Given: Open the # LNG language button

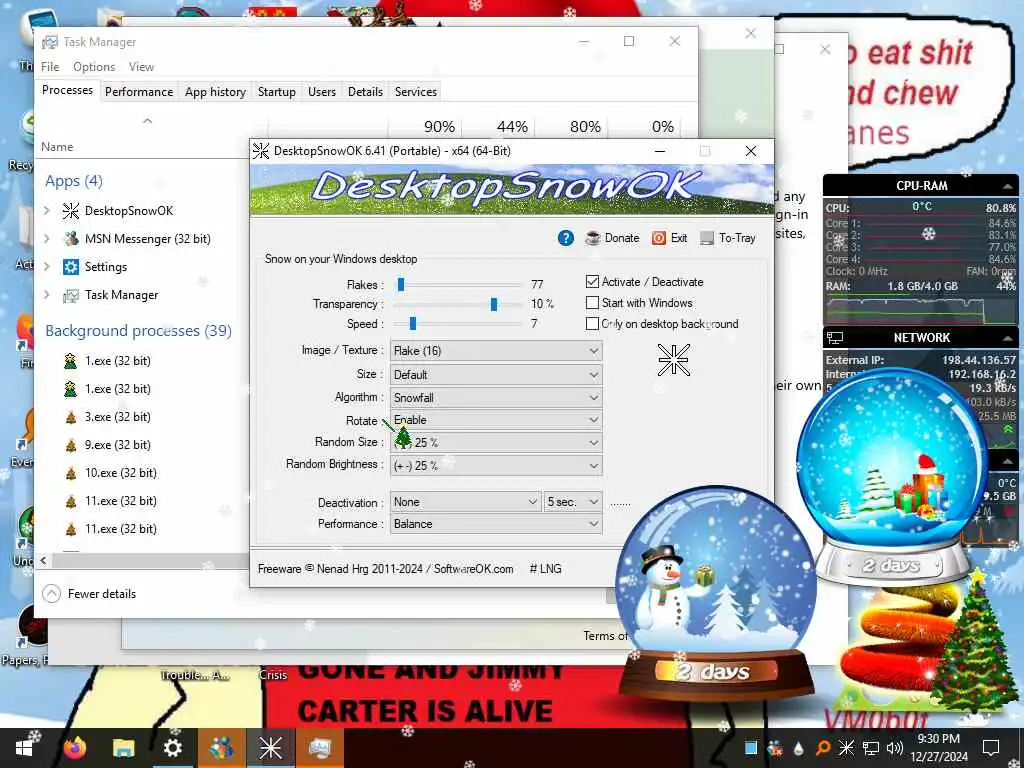Looking at the screenshot, I should tap(545, 569).
